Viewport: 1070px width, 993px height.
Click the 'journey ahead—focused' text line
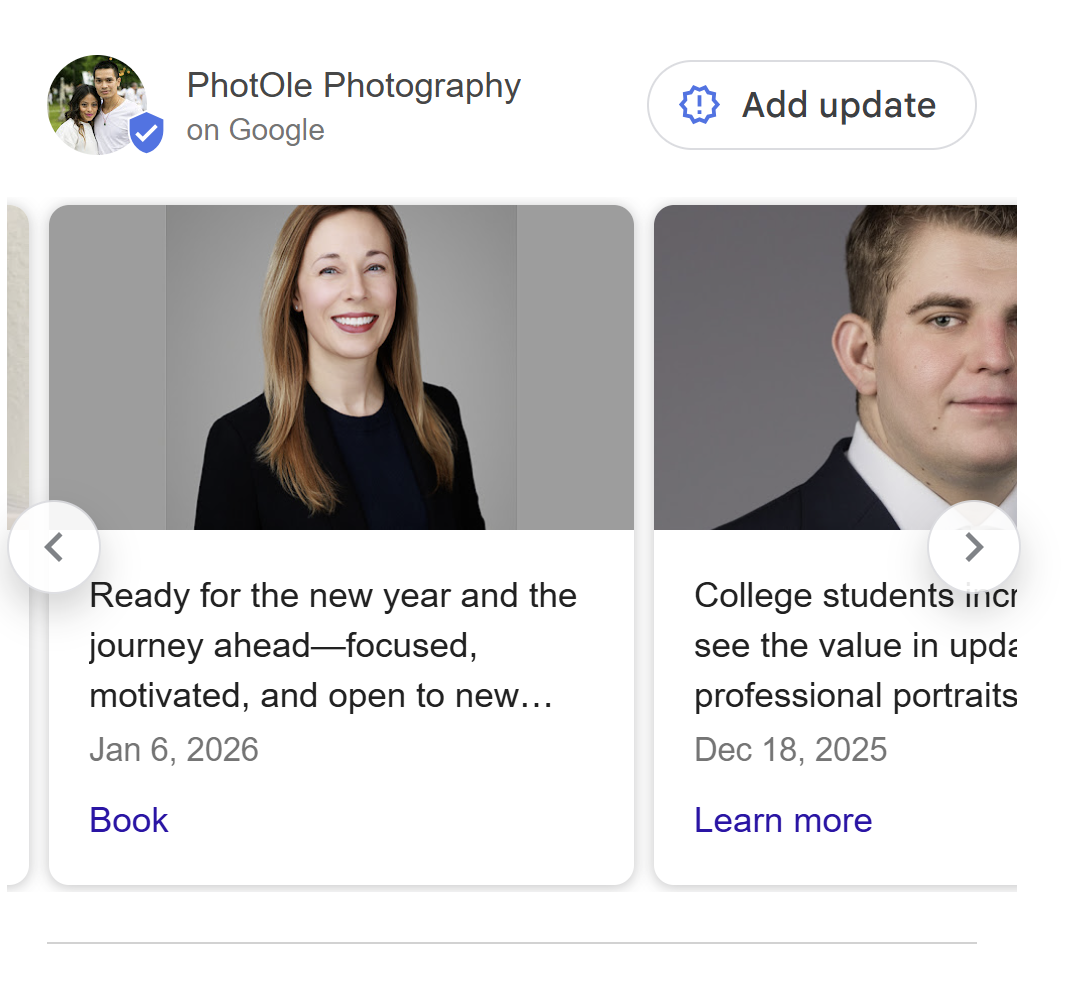(x=283, y=646)
